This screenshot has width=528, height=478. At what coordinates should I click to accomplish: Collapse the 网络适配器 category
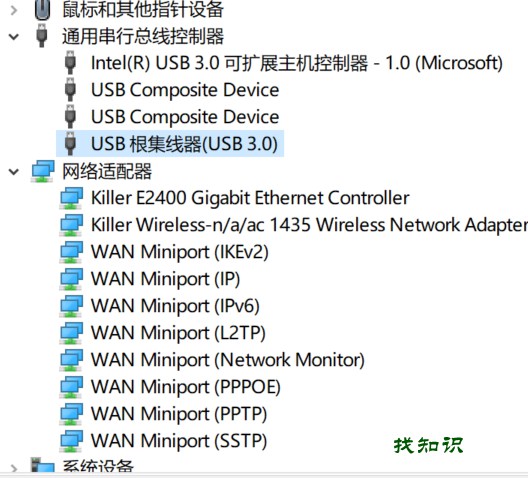point(13,172)
